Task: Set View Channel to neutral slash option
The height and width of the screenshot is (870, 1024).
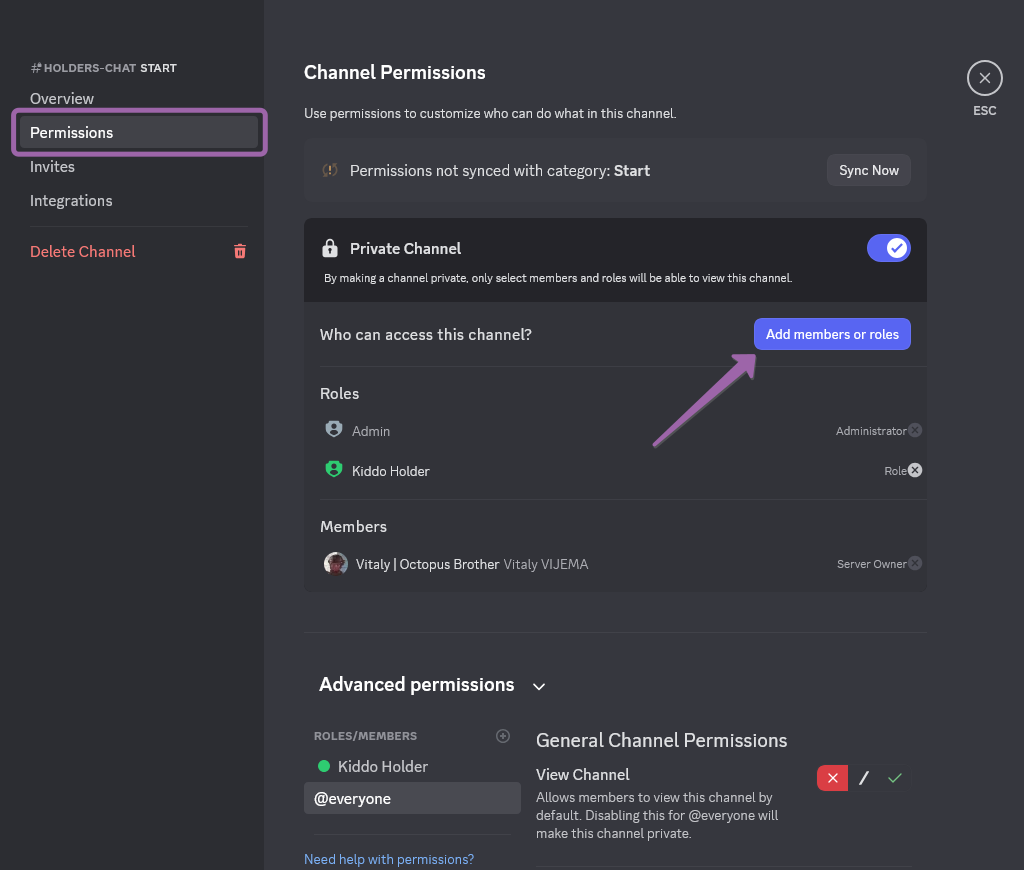Action: pos(864,778)
